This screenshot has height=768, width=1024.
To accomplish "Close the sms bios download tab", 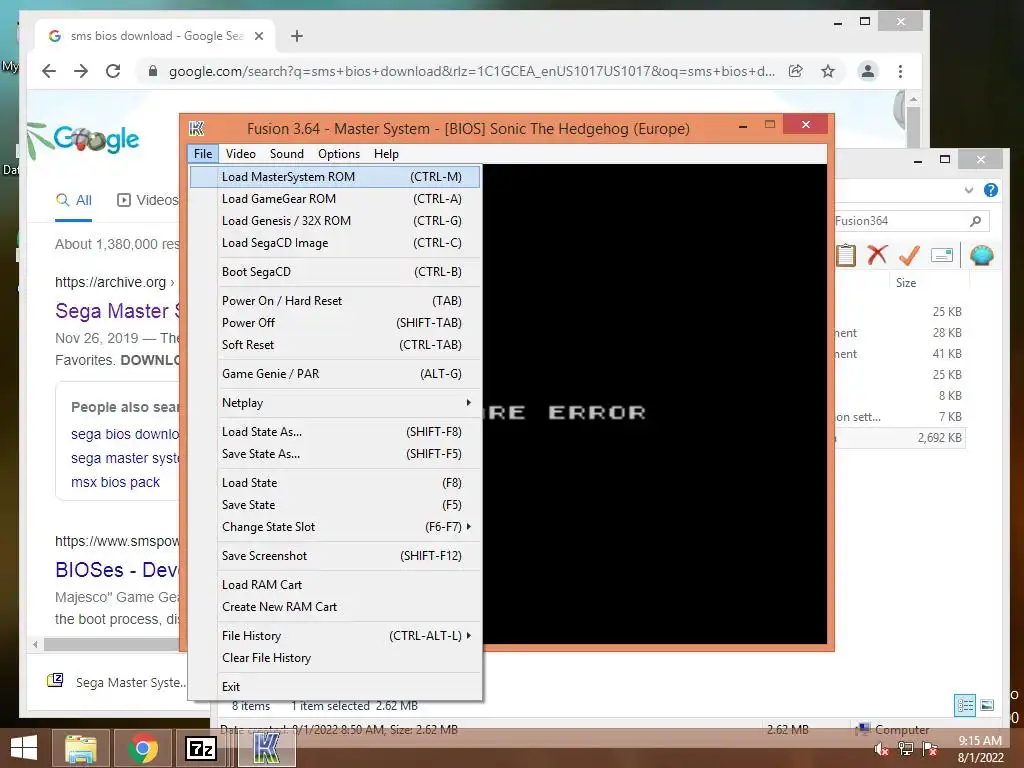I will point(259,36).
